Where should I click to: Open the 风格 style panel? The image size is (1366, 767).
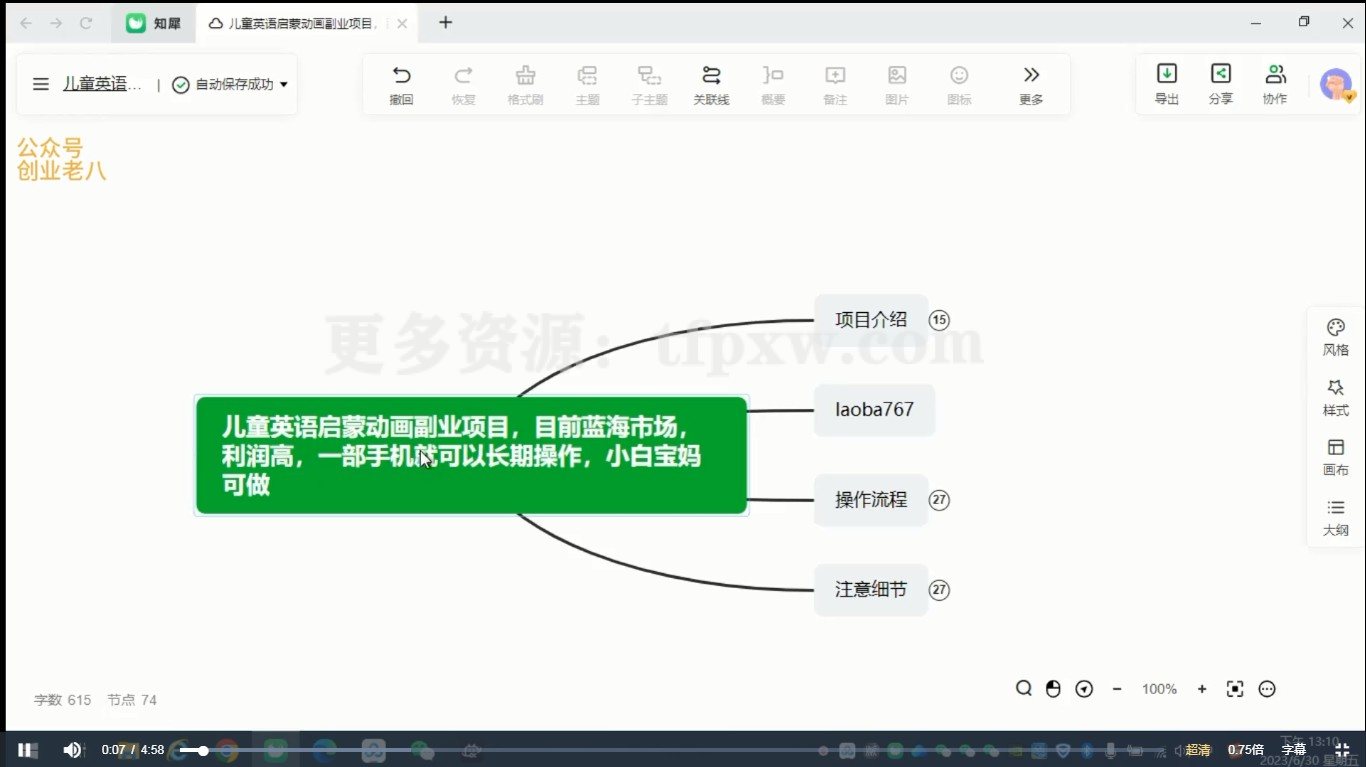tap(1335, 336)
